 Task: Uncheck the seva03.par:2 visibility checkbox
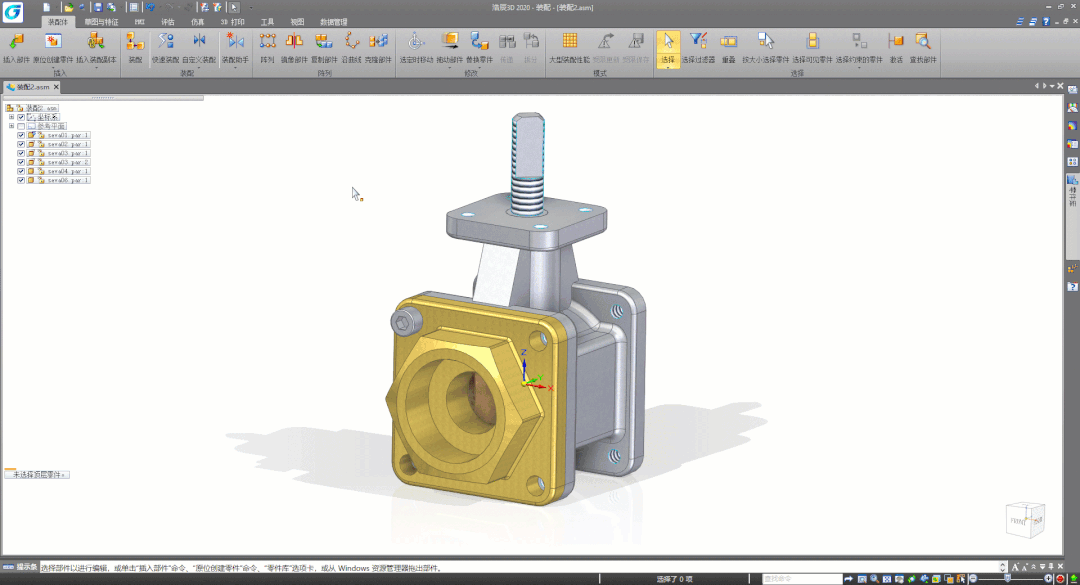coord(21,162)
